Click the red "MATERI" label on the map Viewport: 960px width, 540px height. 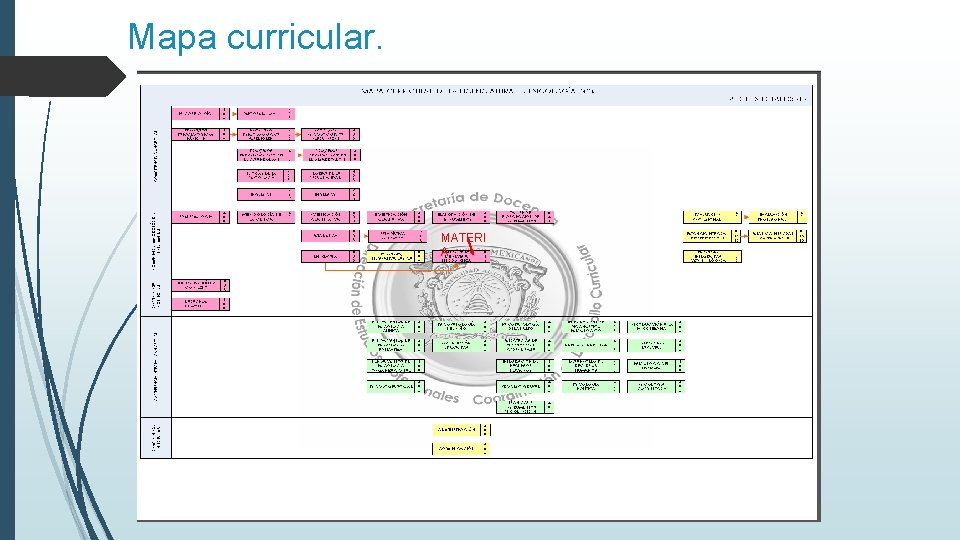pos(463,238)
